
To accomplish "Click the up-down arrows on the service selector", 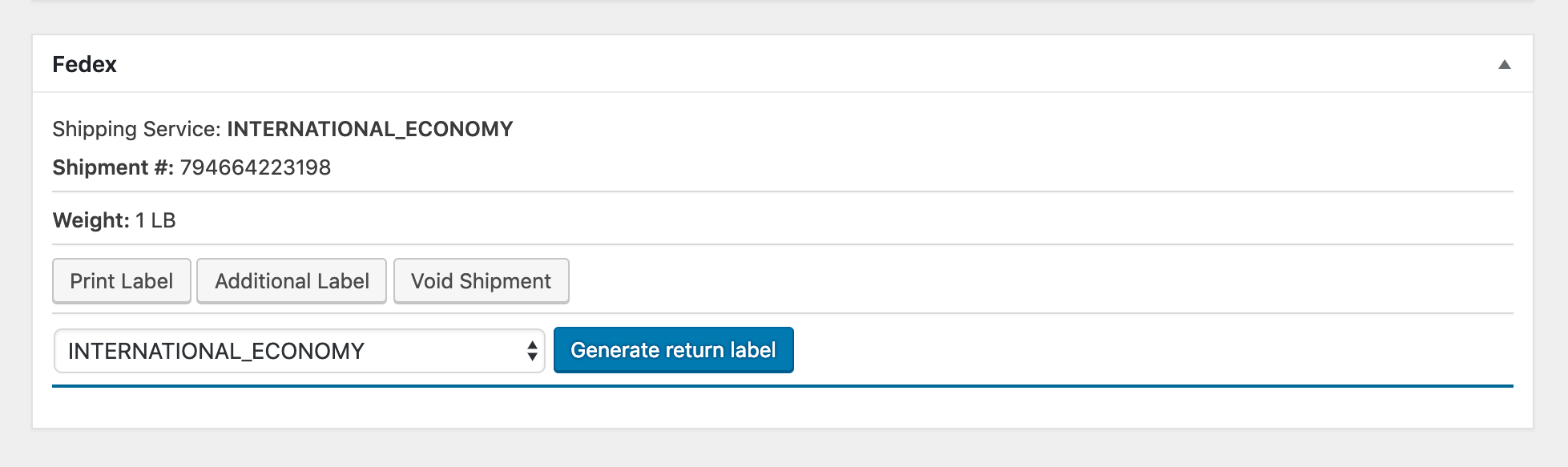I will tap(532, 351).
